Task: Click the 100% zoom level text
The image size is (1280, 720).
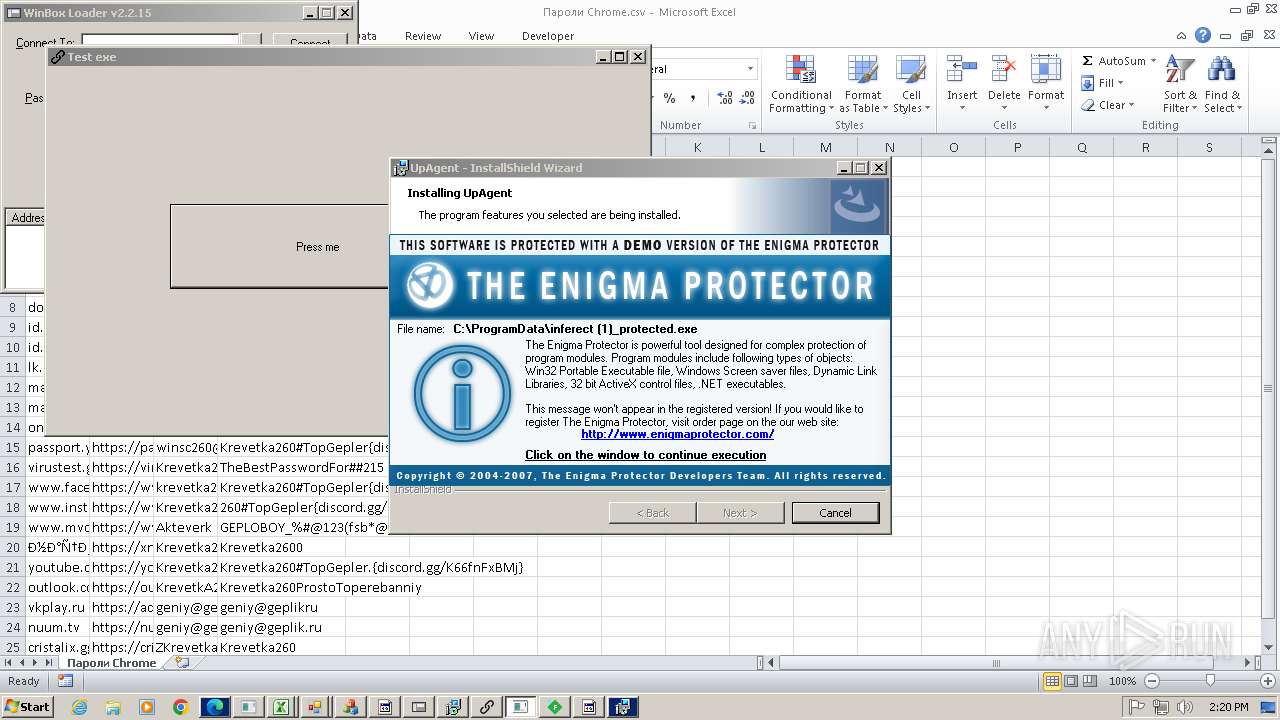Action: pos(1122,681)
